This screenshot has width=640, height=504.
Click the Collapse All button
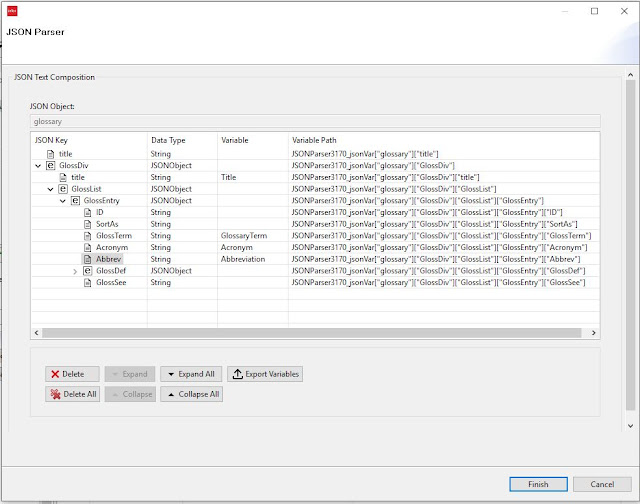click(x=190, y=394)
